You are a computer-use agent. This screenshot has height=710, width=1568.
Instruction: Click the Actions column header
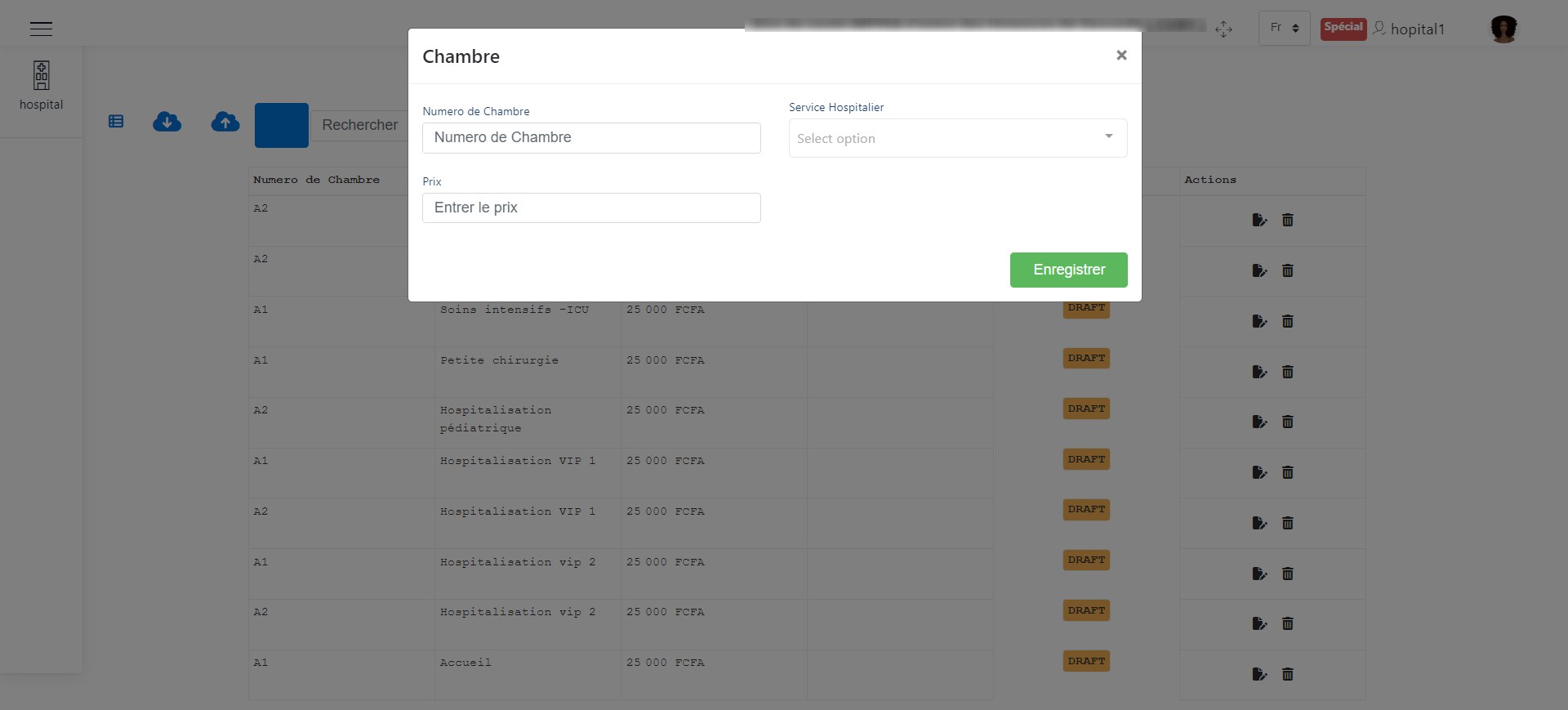pos(1210,180)
